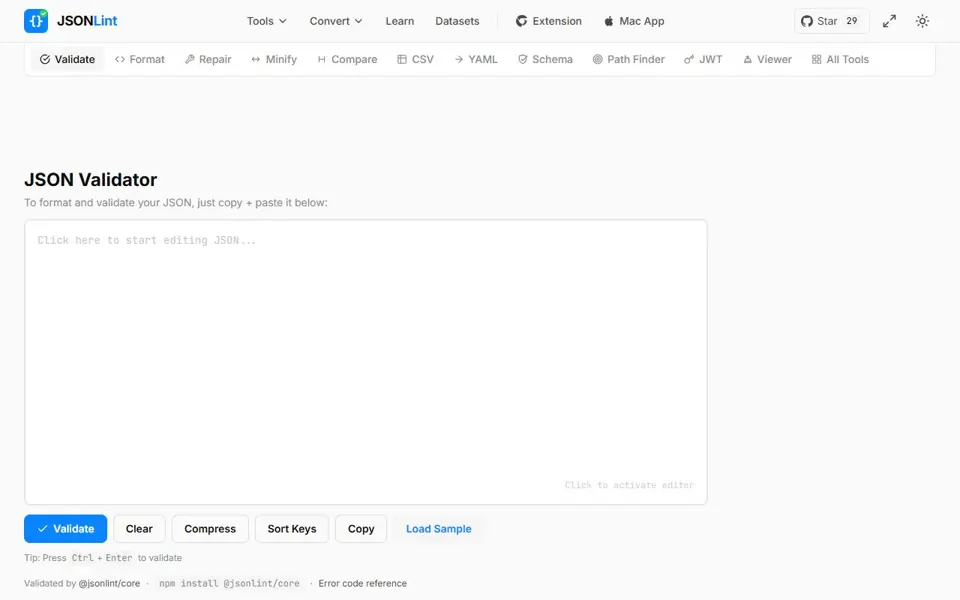This screenshot has height=600, width=960.
Task: Open the Schema tool tab
Action: (x=545, y=59)
